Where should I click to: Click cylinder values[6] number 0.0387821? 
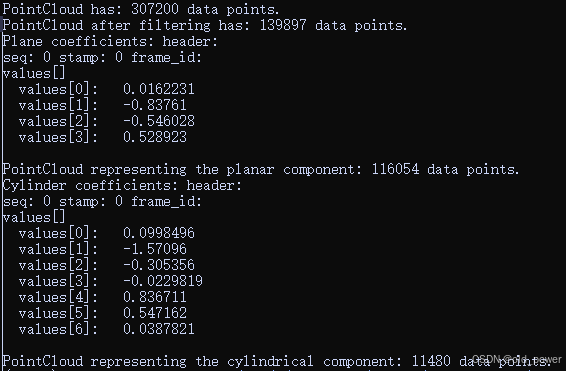(x=159, y=329)
